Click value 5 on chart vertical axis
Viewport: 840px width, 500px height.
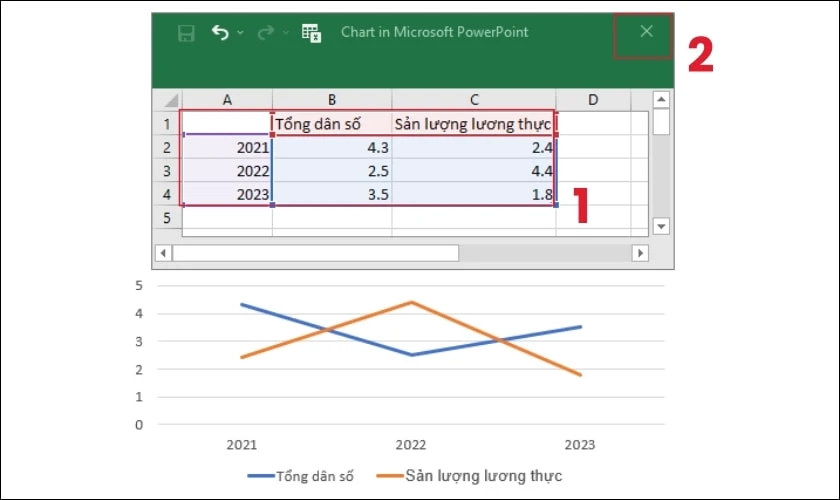[x=139, y=286]
